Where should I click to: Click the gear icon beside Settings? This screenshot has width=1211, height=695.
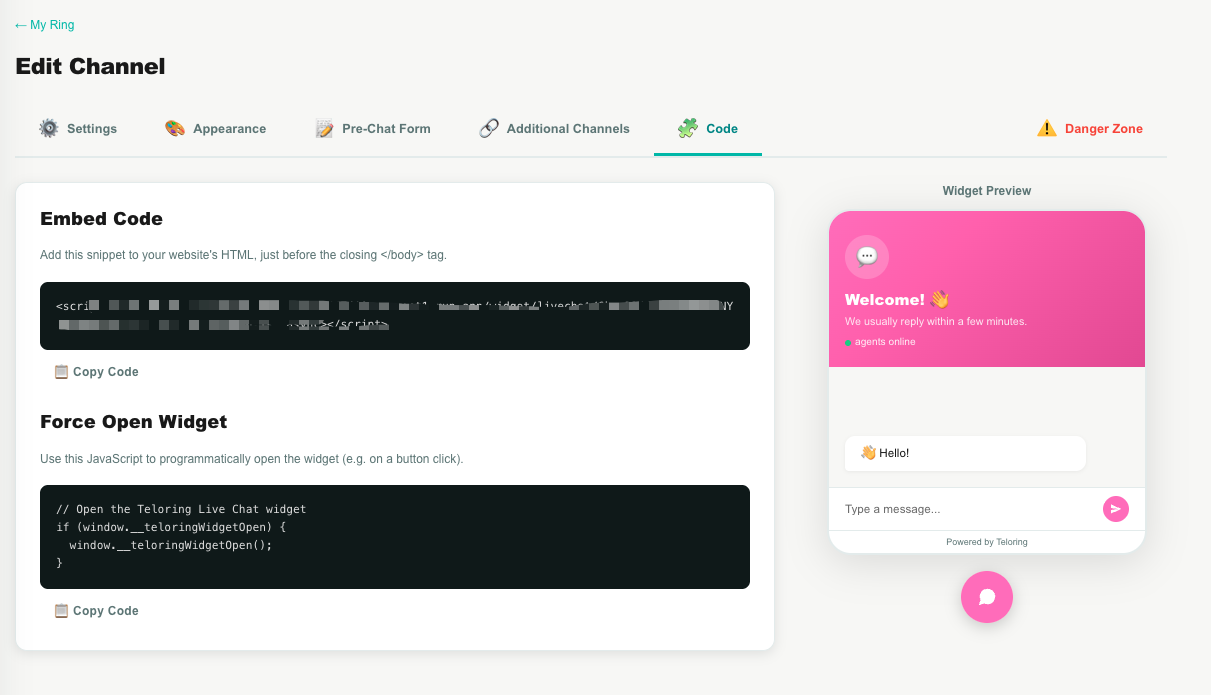(x=49, y=128)
